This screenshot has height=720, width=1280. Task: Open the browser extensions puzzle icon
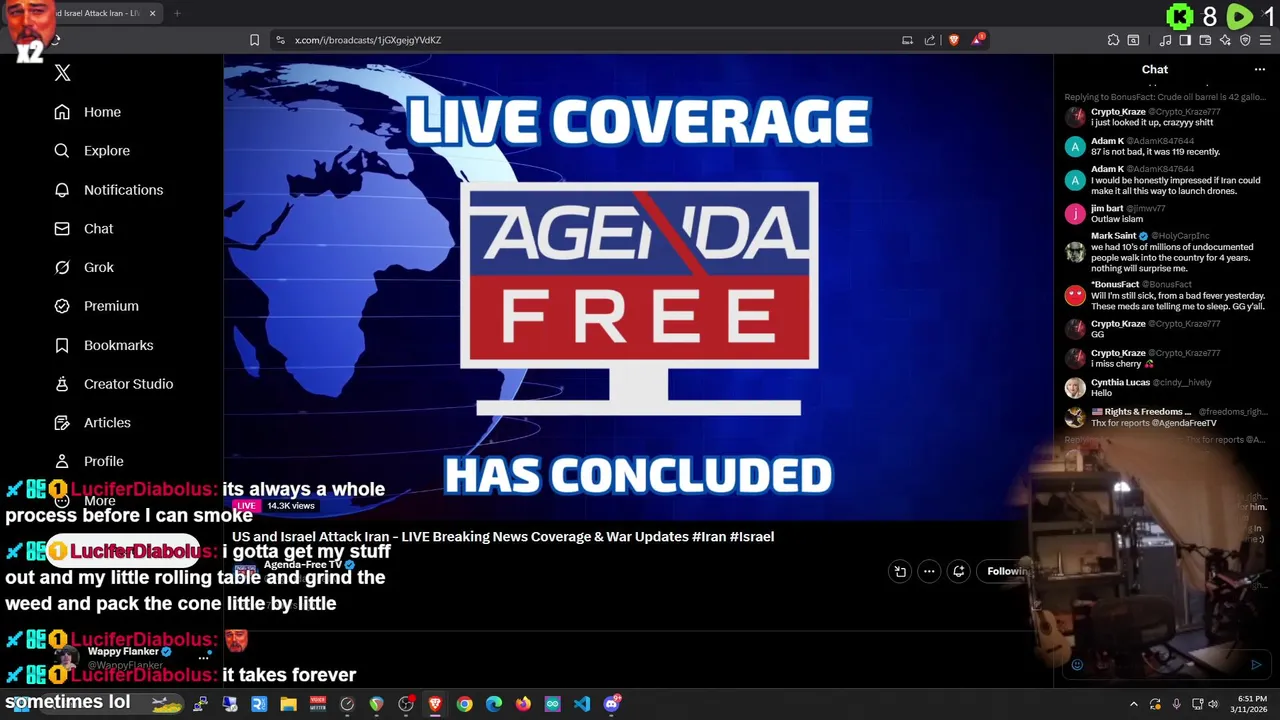coord(1113,40)
